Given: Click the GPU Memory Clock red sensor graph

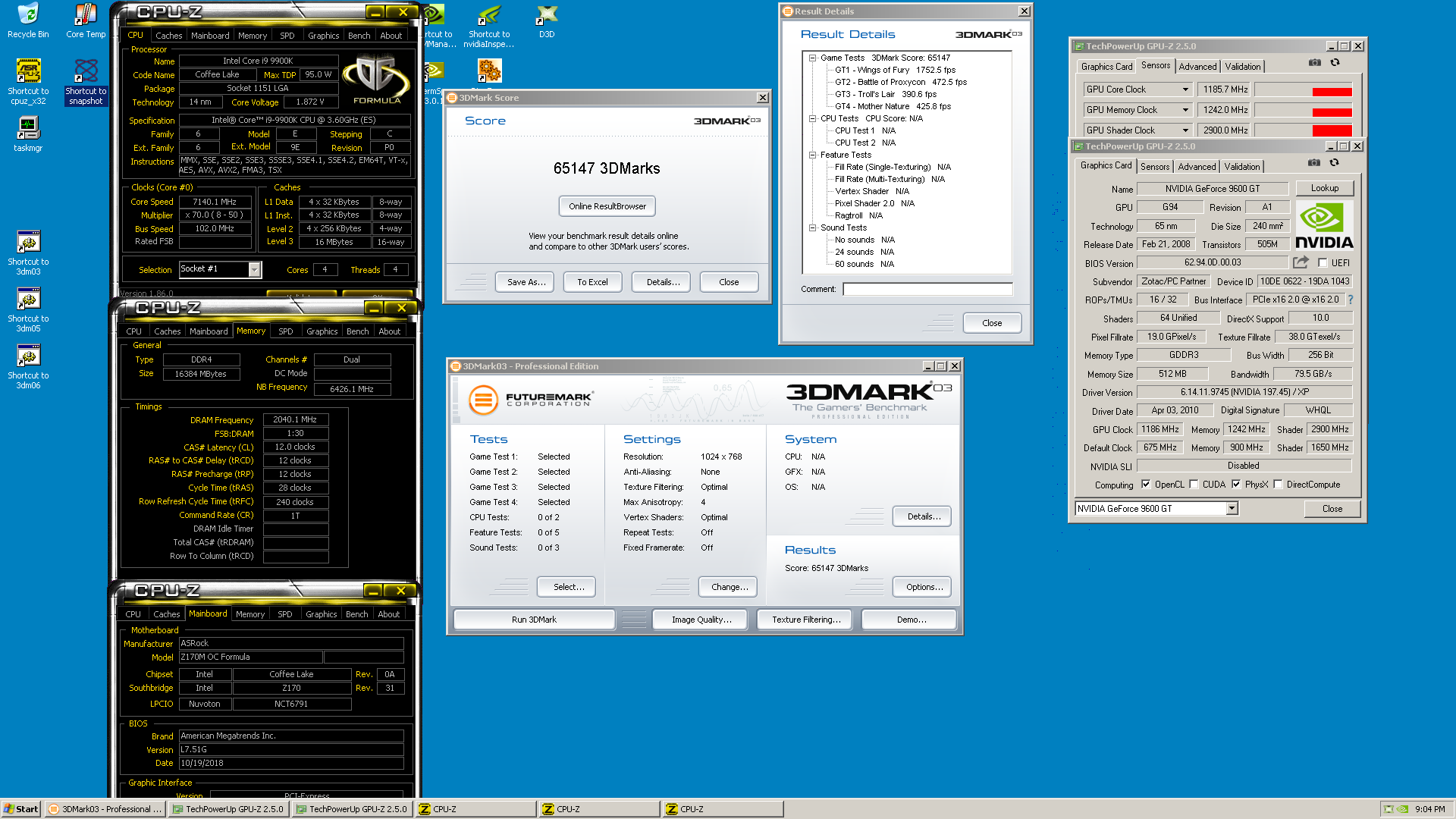Looking at the screenshot, I should 1304,110.
